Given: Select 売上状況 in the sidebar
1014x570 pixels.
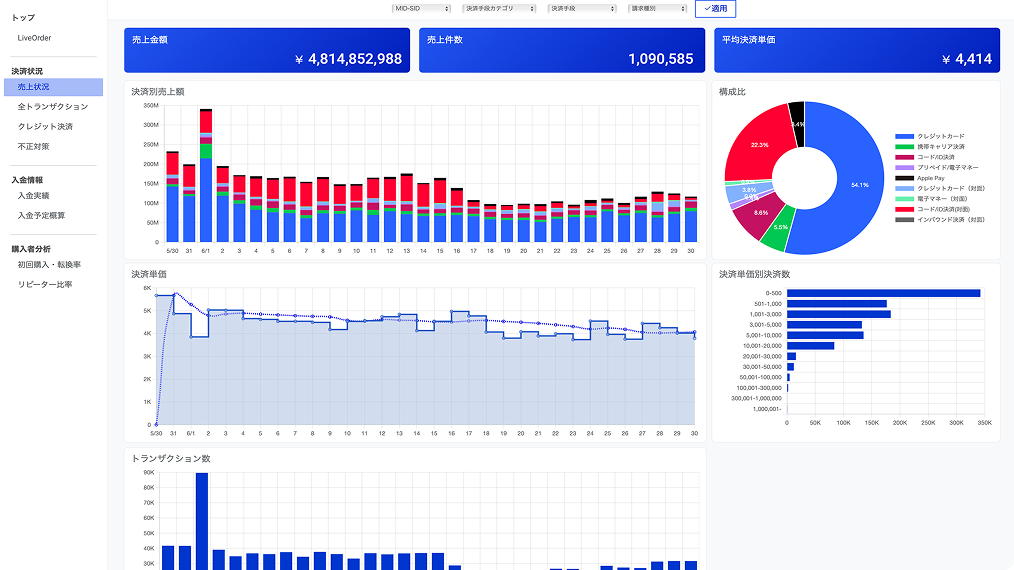Looking at the screenshot, I should (34, 87).
